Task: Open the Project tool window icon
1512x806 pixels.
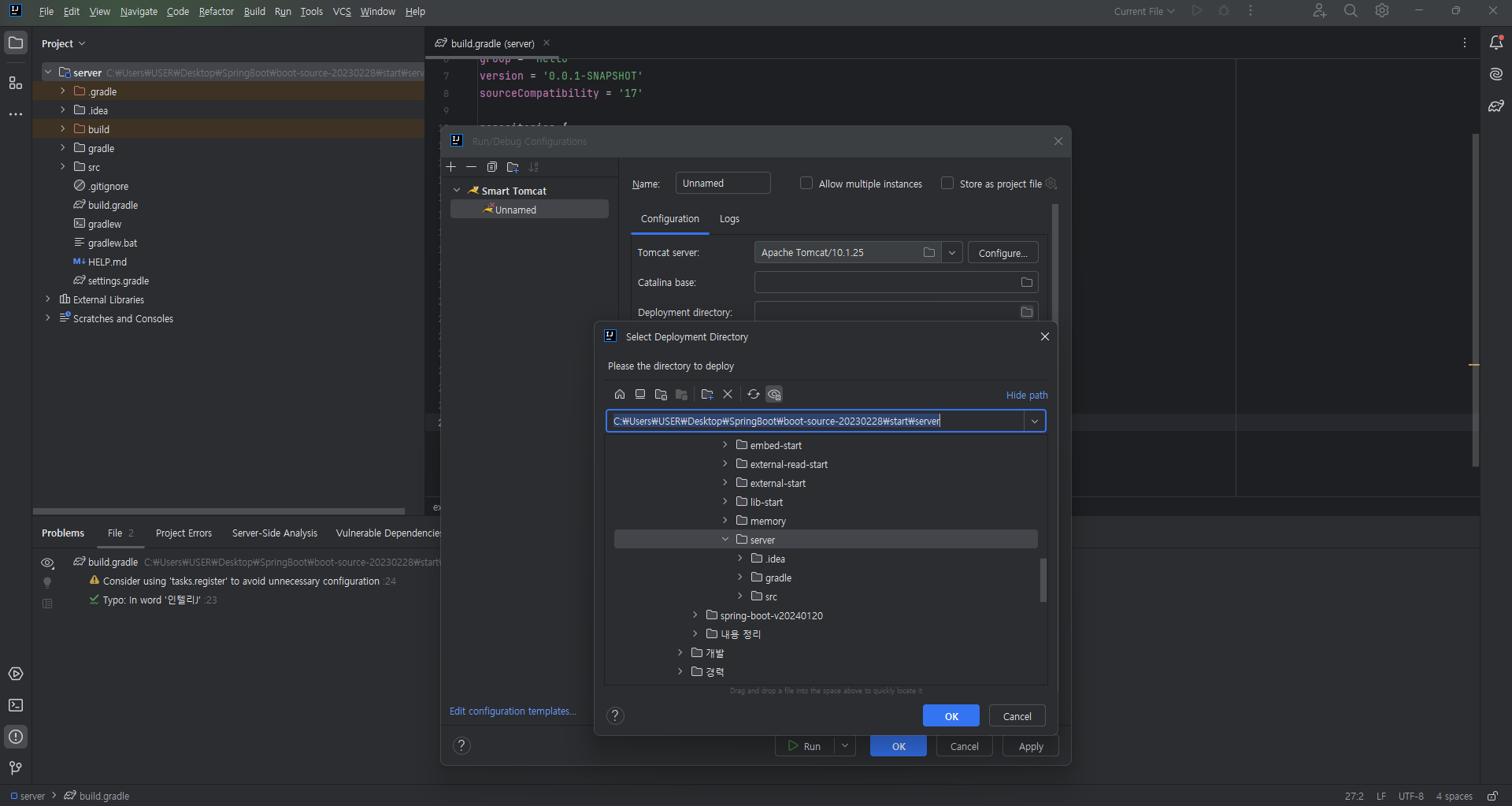Action: tap(16, 43)
